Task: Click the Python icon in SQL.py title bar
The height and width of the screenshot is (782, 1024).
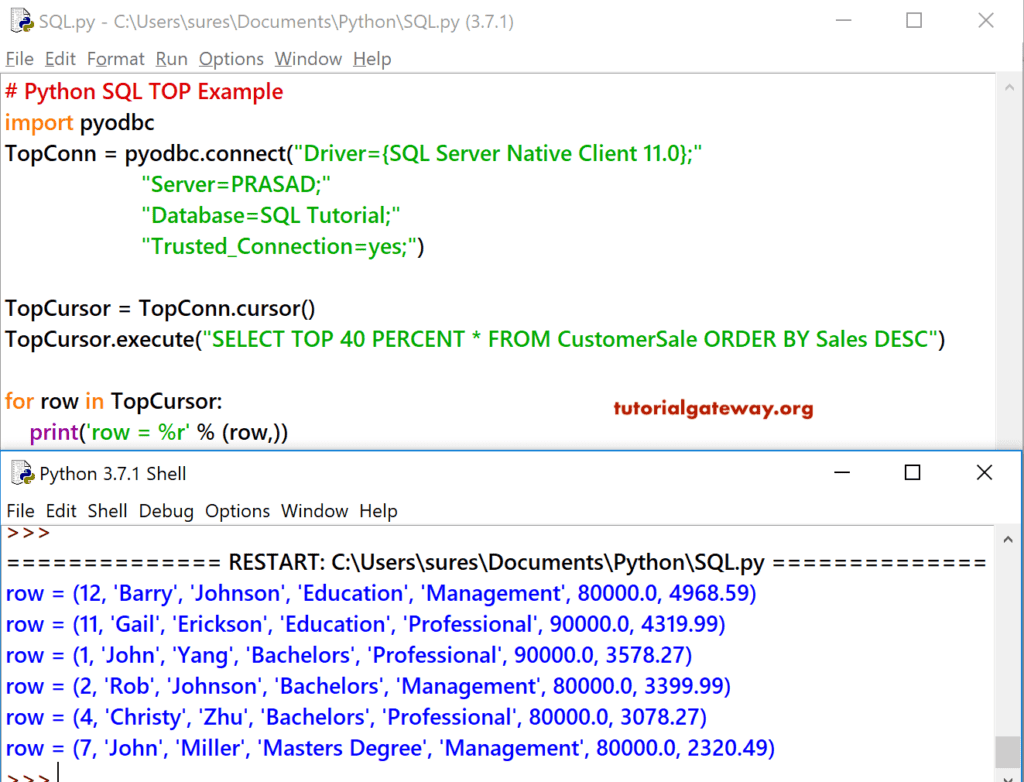Action: (20, 21)
